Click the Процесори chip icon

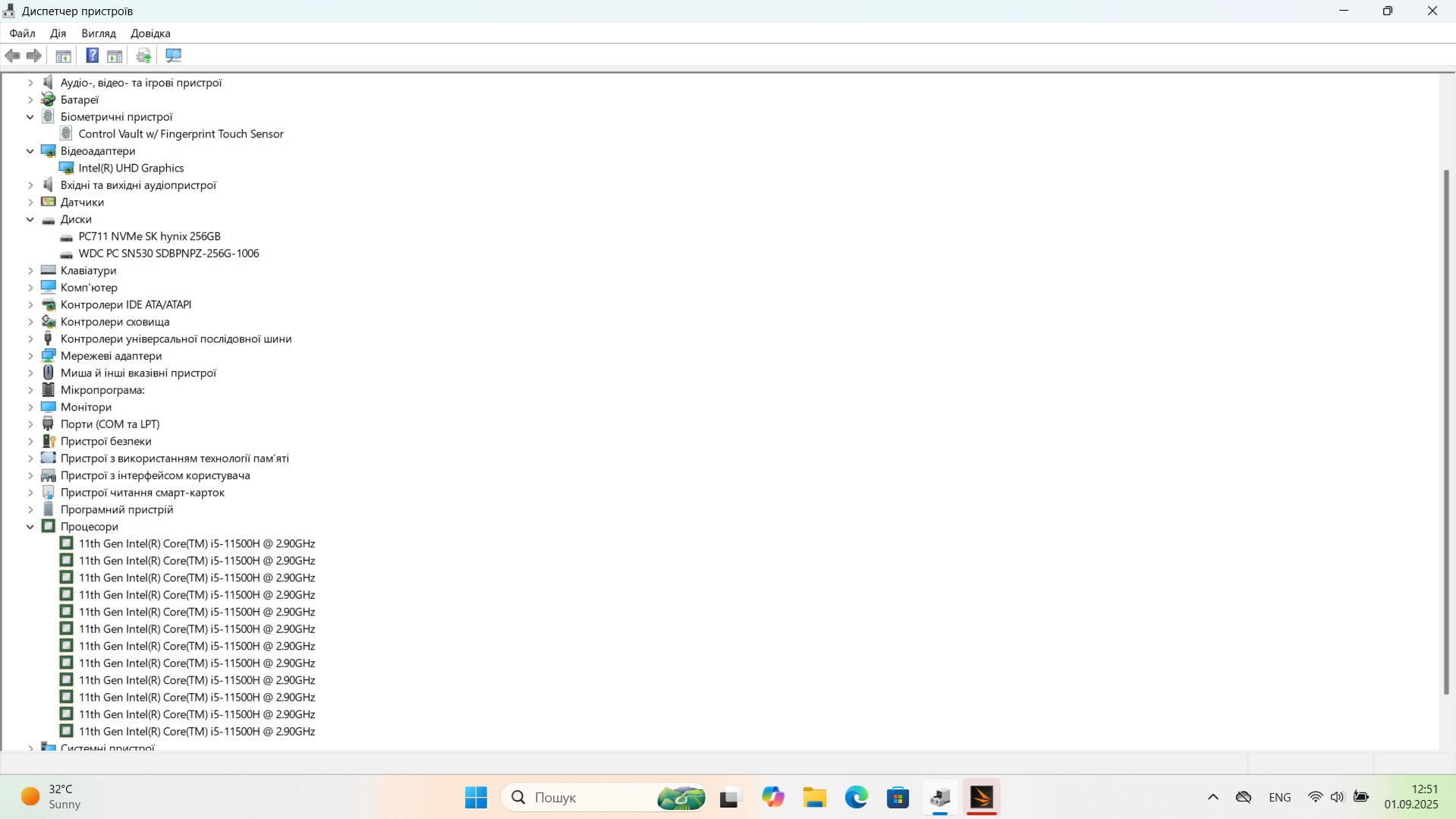point(49,526)
